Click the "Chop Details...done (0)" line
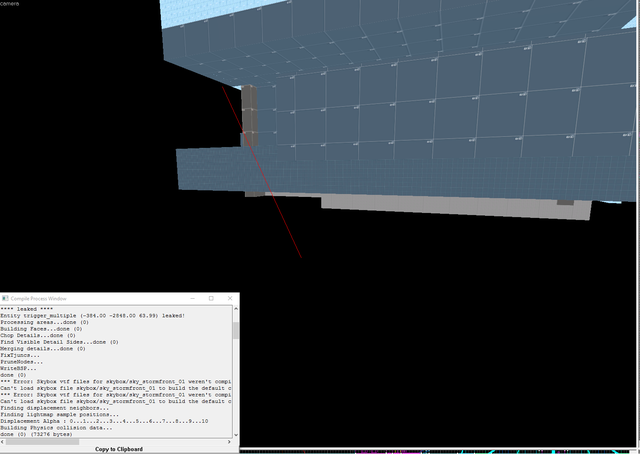The width and height of the screenshot is (640, 454). [36, 335]
